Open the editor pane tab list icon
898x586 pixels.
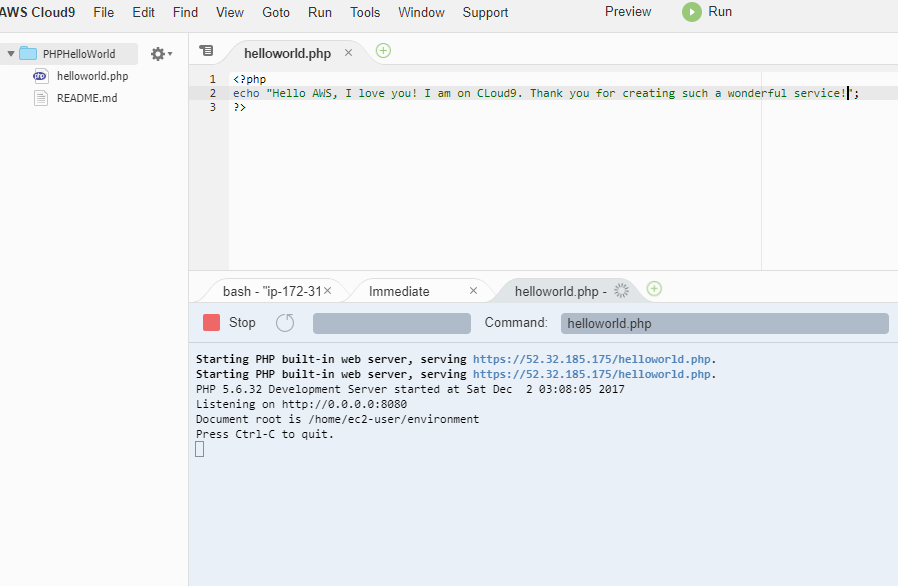point(206,51)
